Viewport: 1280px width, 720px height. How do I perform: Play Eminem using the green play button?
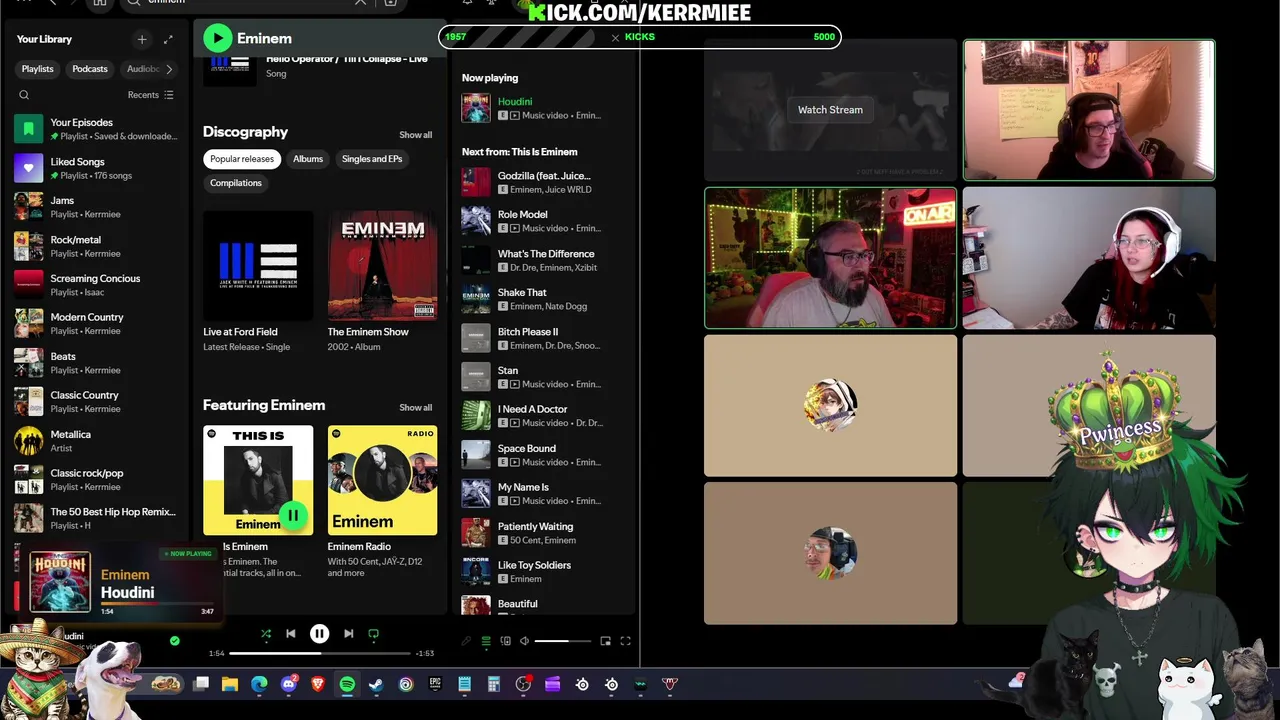(x=217, y=38)
